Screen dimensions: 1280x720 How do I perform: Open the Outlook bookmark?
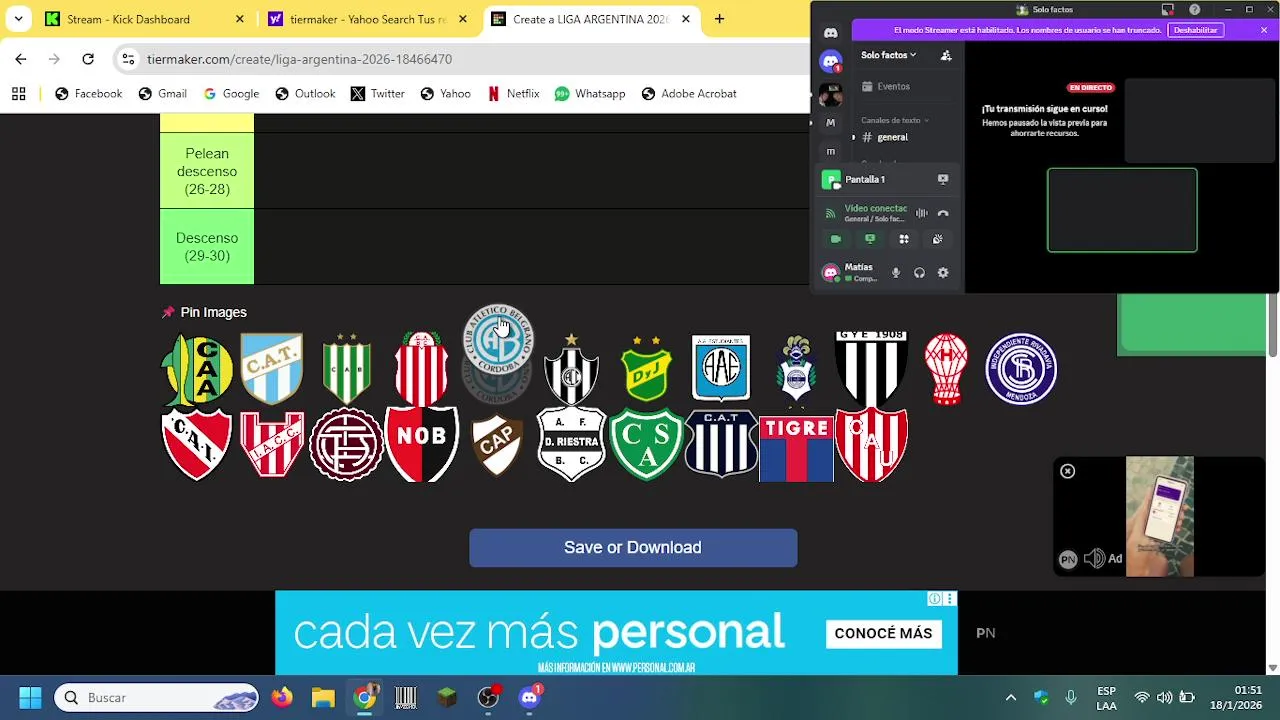(x=305, y=94)
